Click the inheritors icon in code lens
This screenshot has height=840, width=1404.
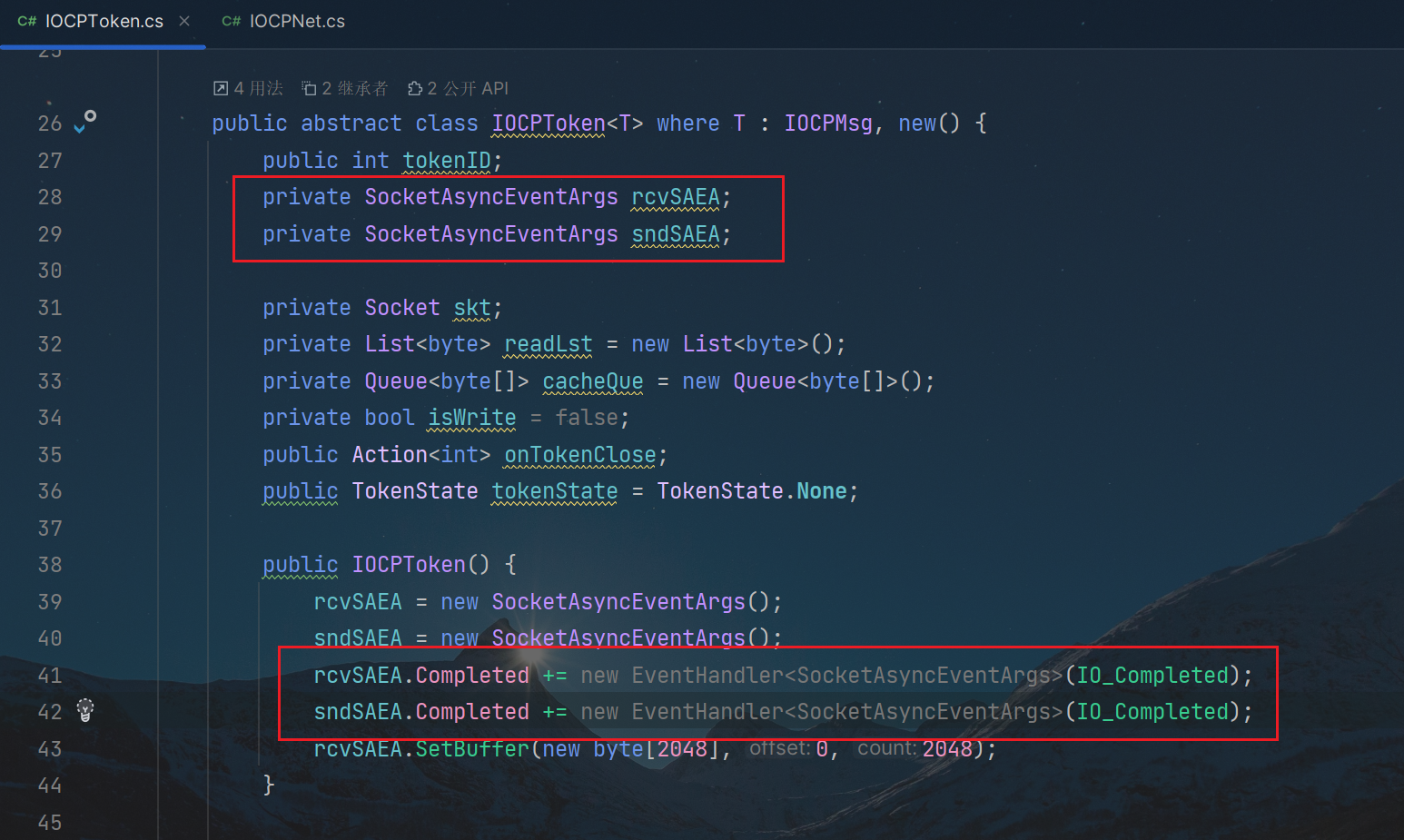tap(310, 88)
